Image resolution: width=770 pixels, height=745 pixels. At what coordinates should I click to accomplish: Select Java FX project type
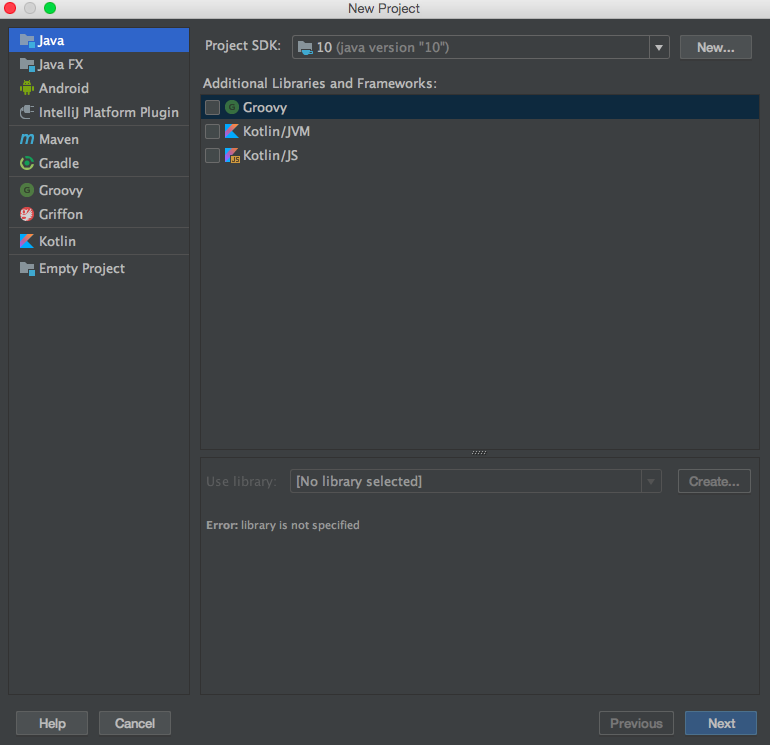[99, 64]
